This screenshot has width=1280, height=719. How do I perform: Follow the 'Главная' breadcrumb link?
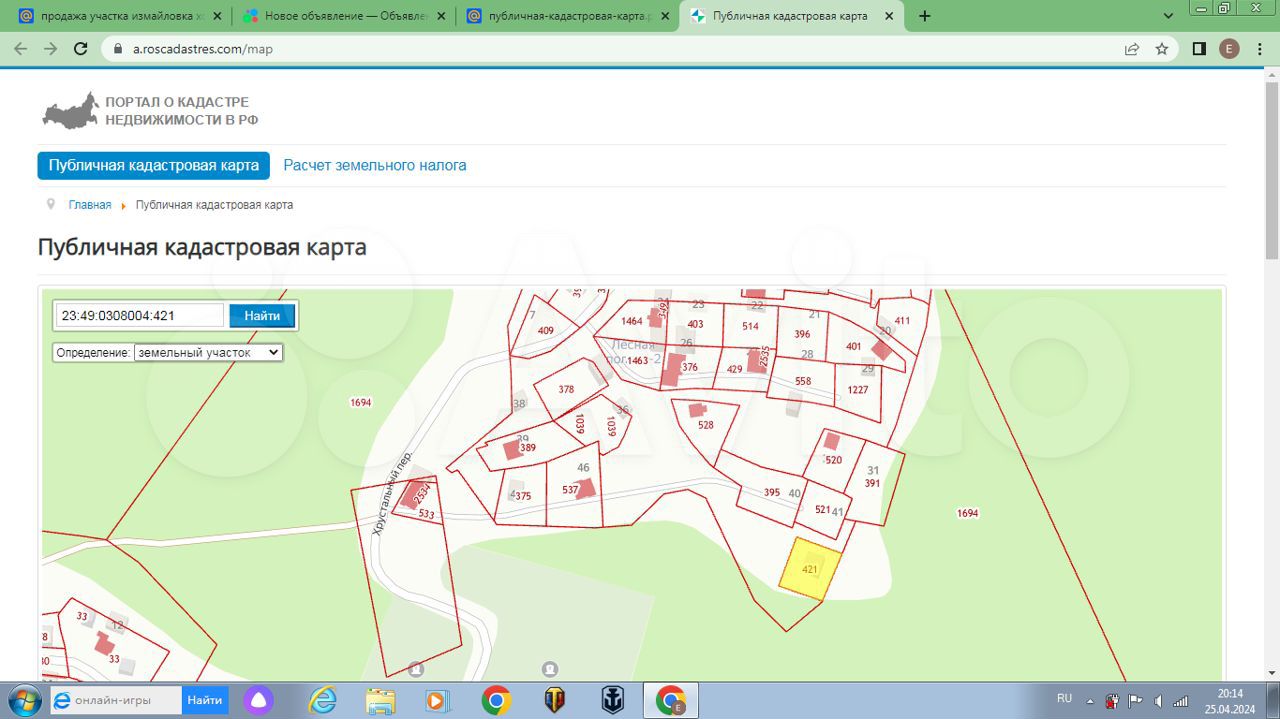[x=90, y=205]
